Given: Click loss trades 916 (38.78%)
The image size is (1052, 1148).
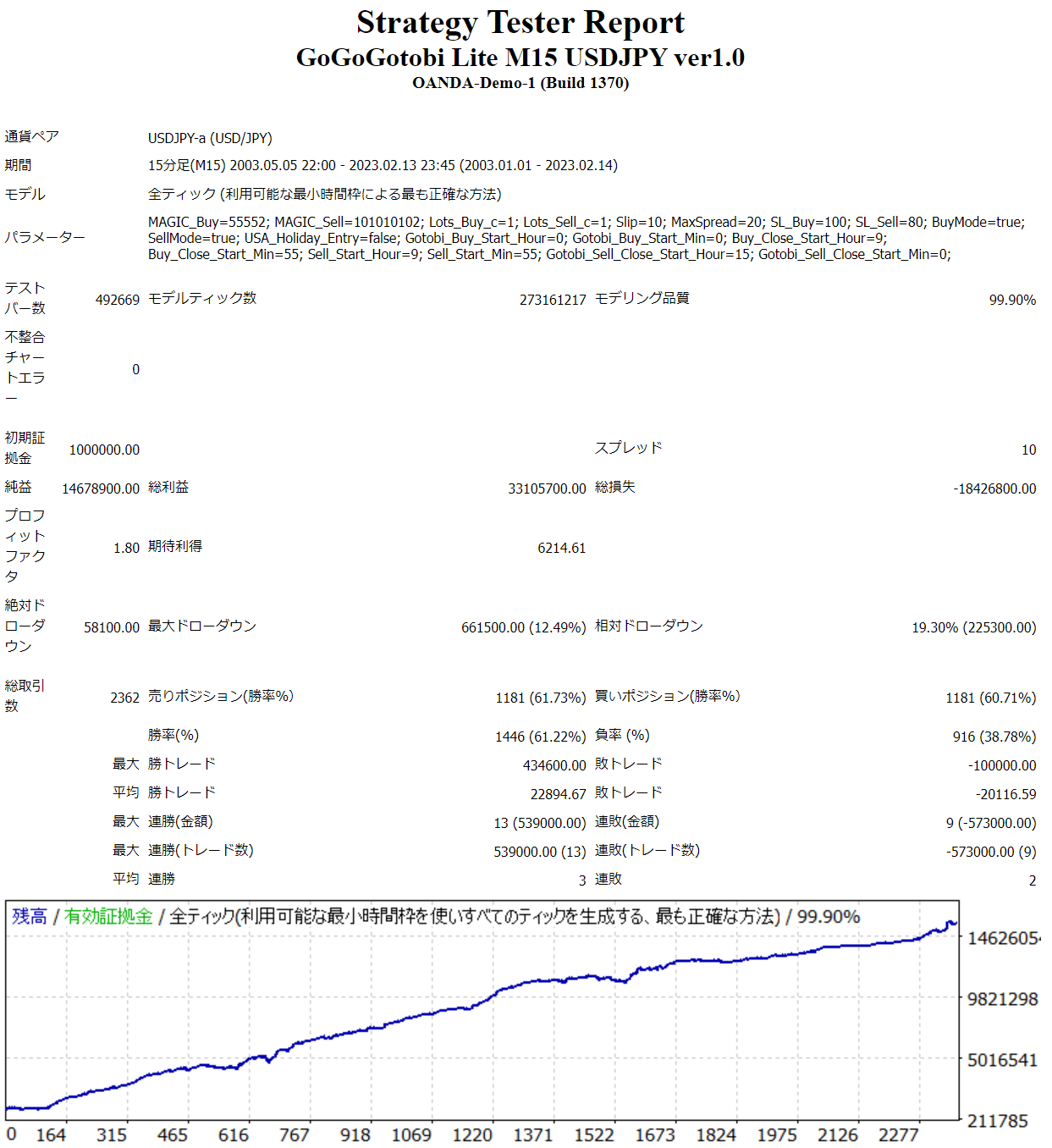Looking at the screenshot, I should (x=994, y=737).
